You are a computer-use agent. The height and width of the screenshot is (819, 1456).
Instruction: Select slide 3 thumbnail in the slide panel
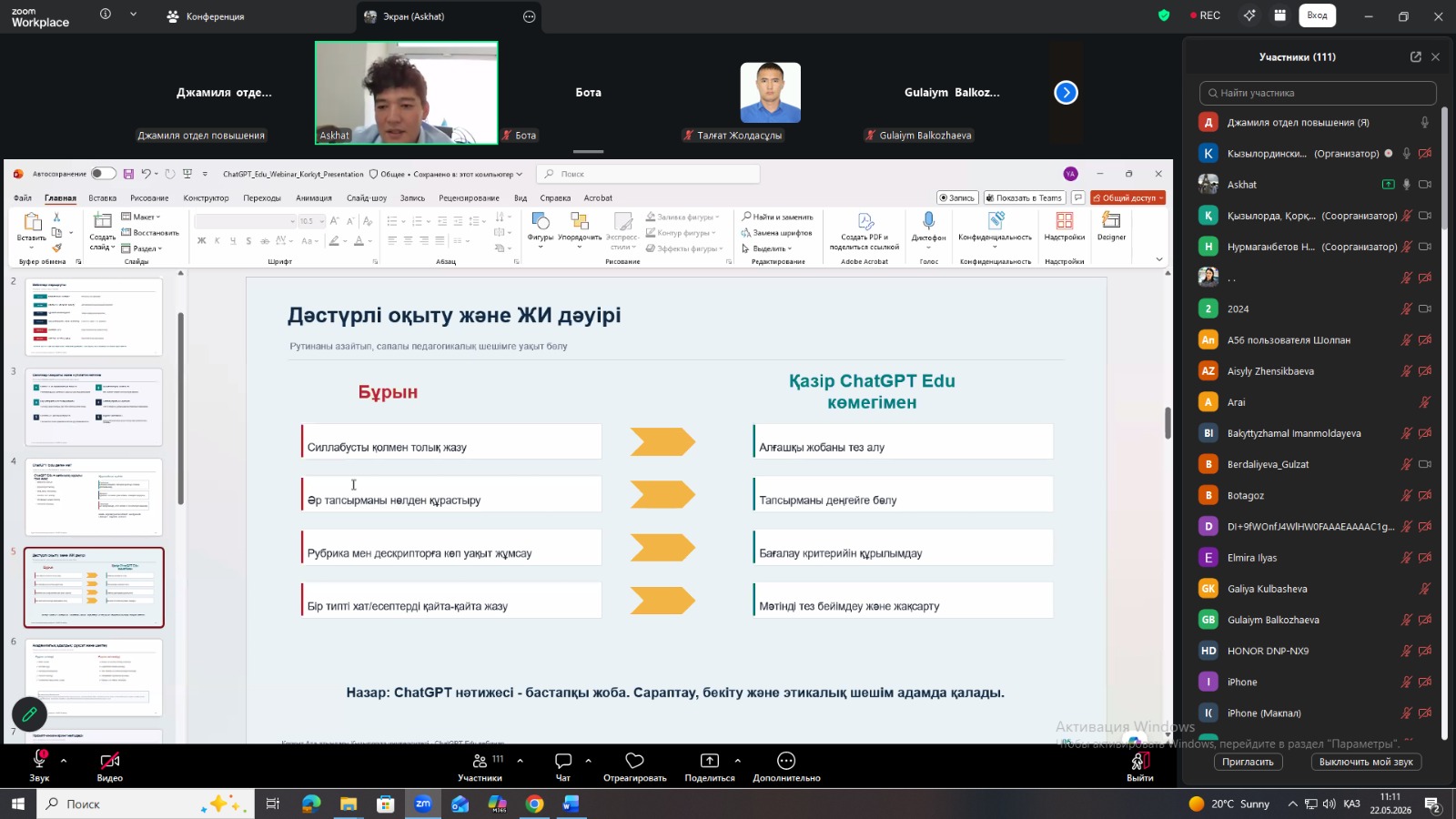click(x=94, y=407)
